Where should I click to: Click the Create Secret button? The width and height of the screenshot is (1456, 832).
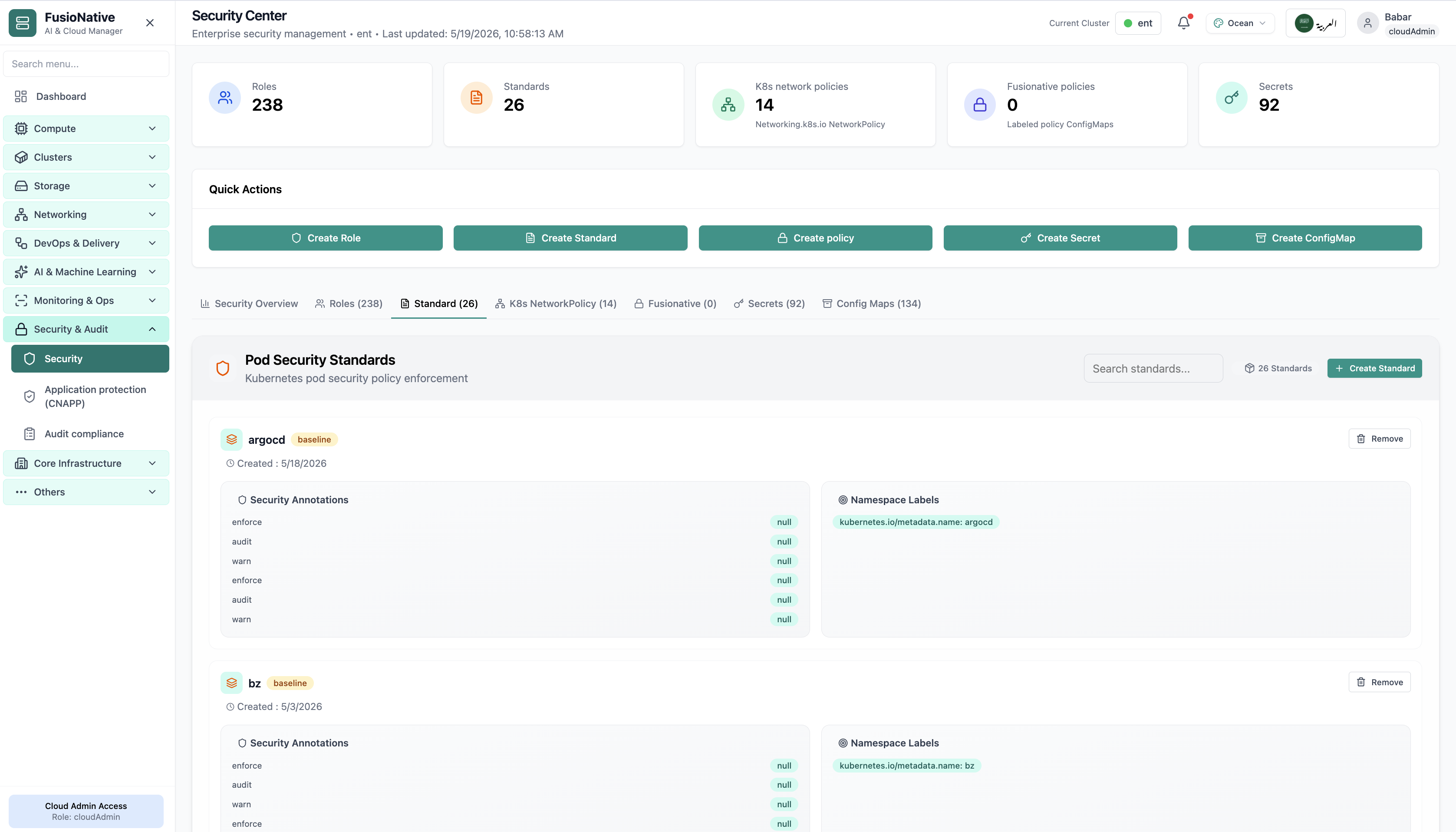coord(1060,238)
